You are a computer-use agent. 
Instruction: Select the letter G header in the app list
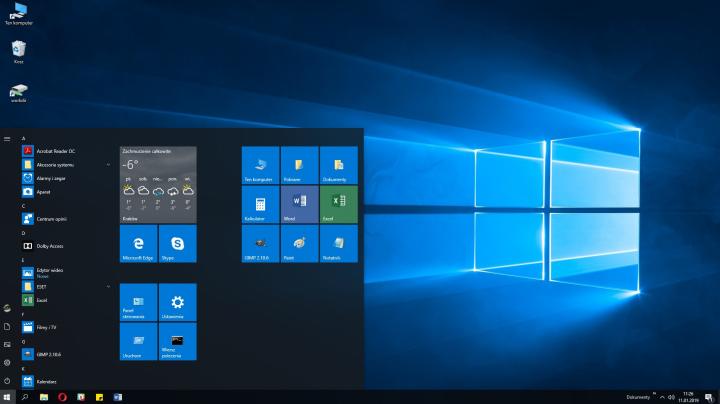tap(23, 342)
